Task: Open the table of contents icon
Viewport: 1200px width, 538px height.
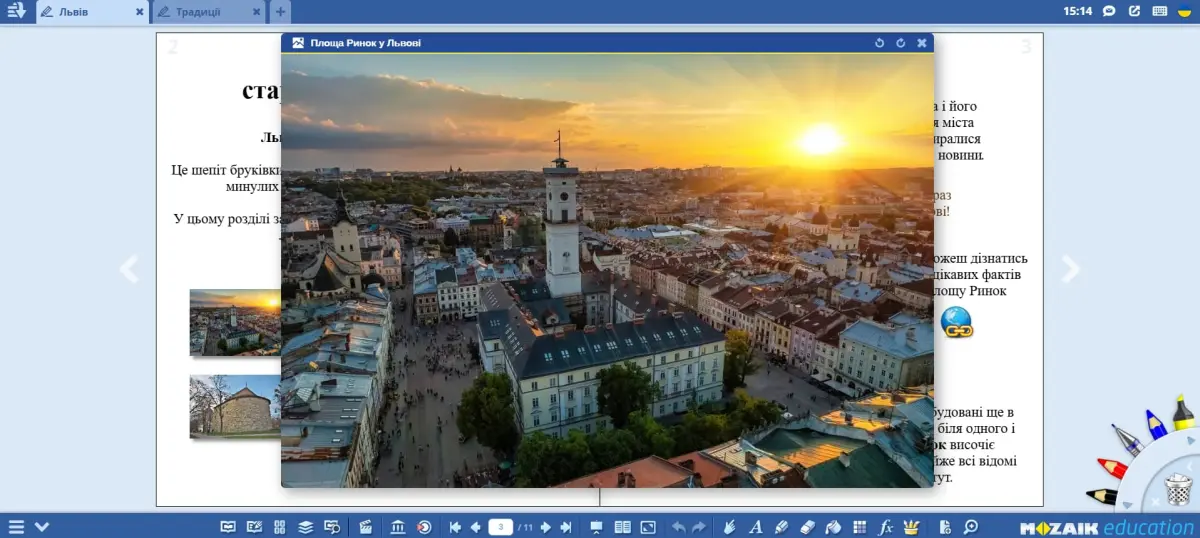Action: [228, 526]
